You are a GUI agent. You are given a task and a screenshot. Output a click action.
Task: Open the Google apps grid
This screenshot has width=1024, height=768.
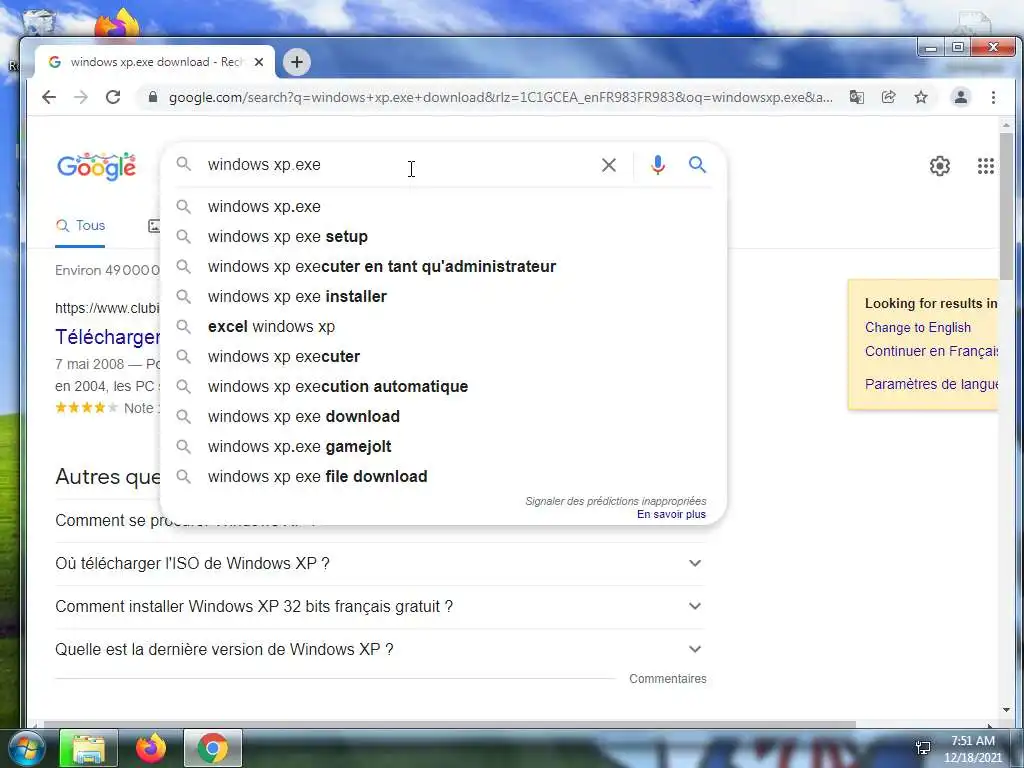click(985, 166)
